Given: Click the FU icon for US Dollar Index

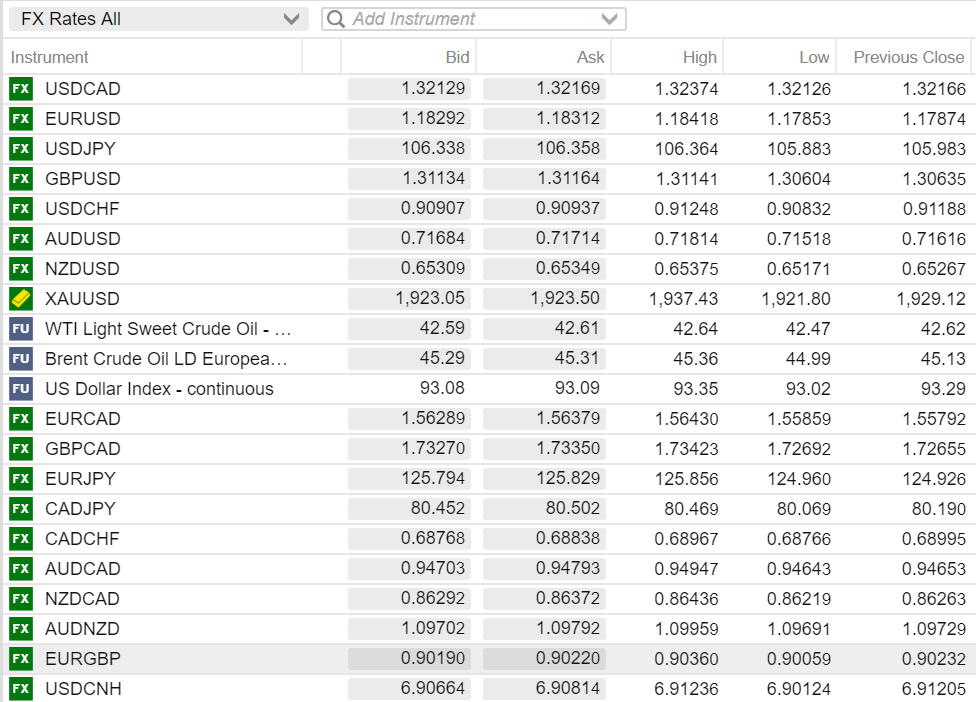Looking at the screenshot, I should (x=20, y=389).
